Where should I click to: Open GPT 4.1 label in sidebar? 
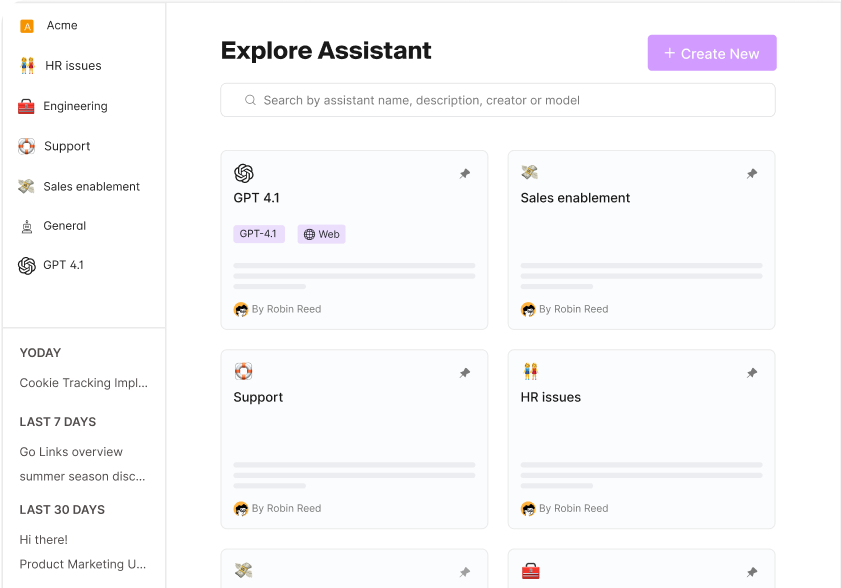(x=63, y=265)
